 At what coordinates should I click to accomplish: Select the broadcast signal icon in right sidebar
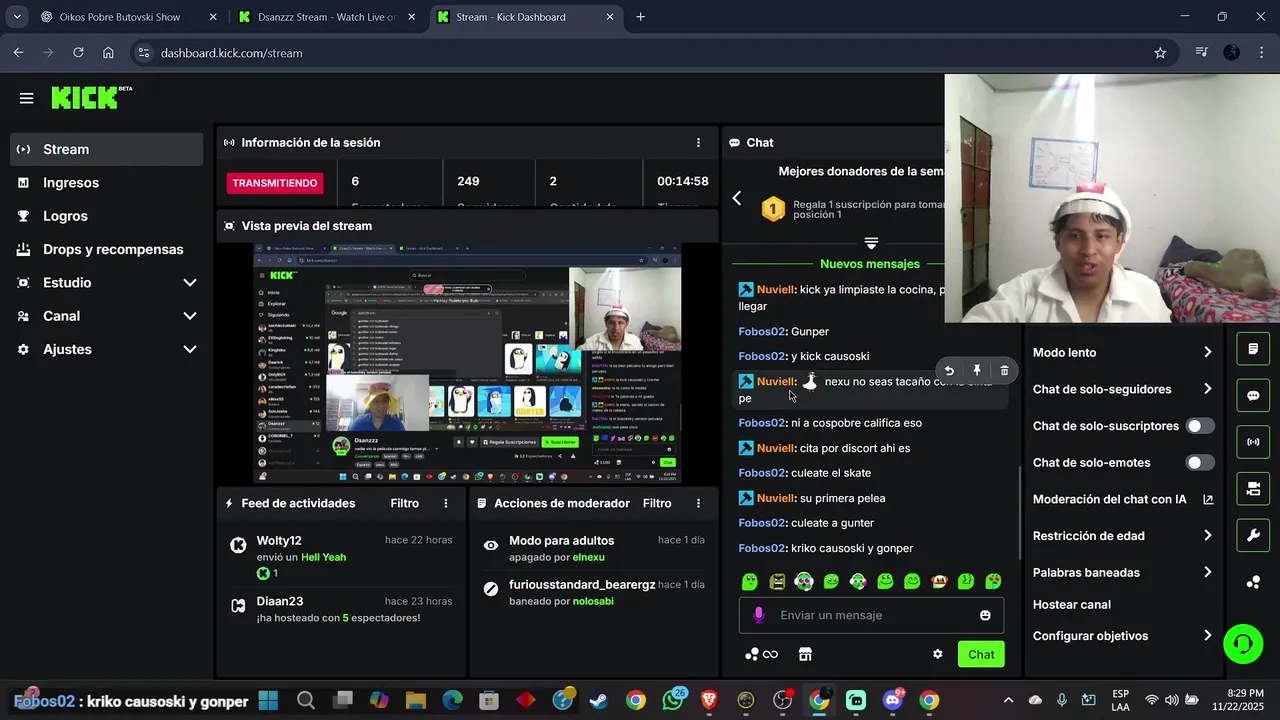pos(1253,441)
